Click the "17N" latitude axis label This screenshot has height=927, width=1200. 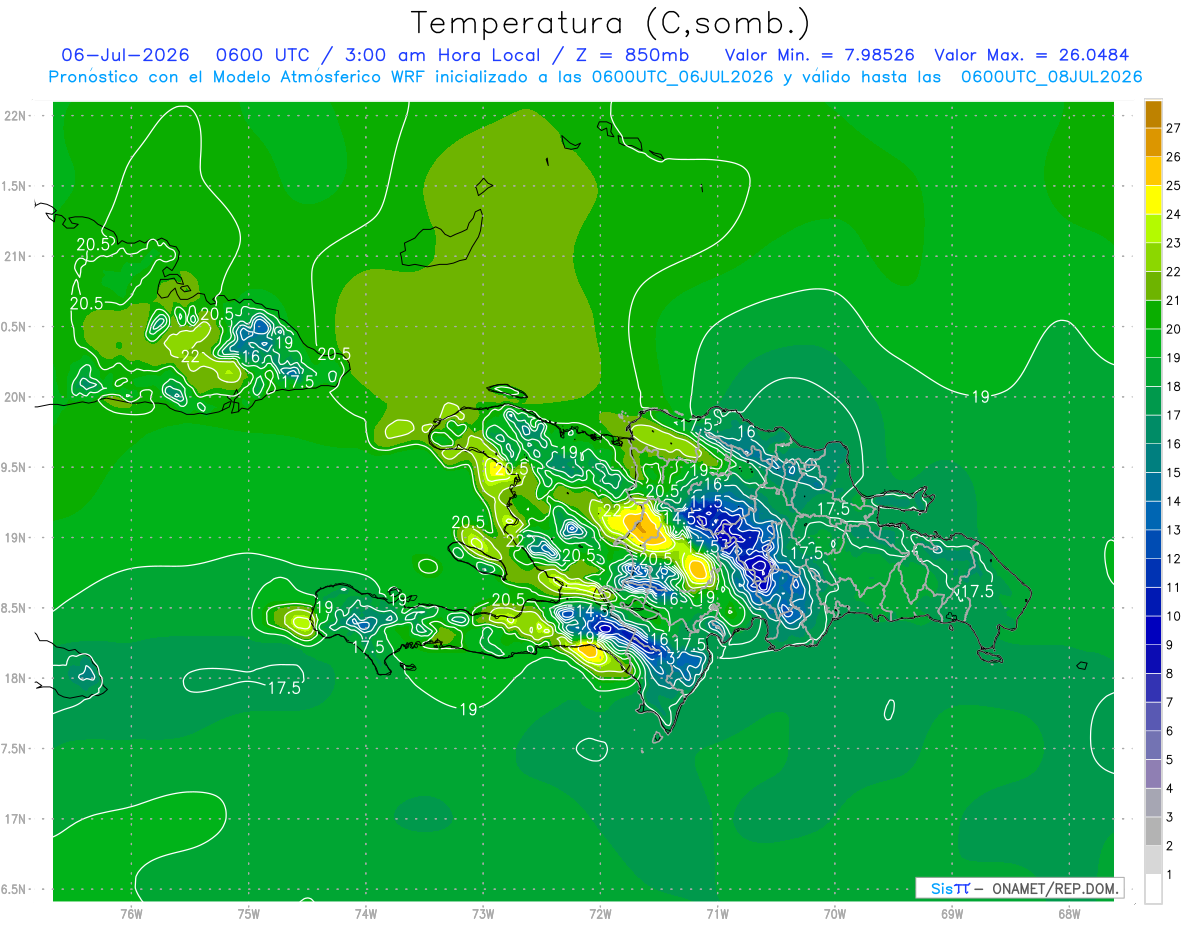15,819
